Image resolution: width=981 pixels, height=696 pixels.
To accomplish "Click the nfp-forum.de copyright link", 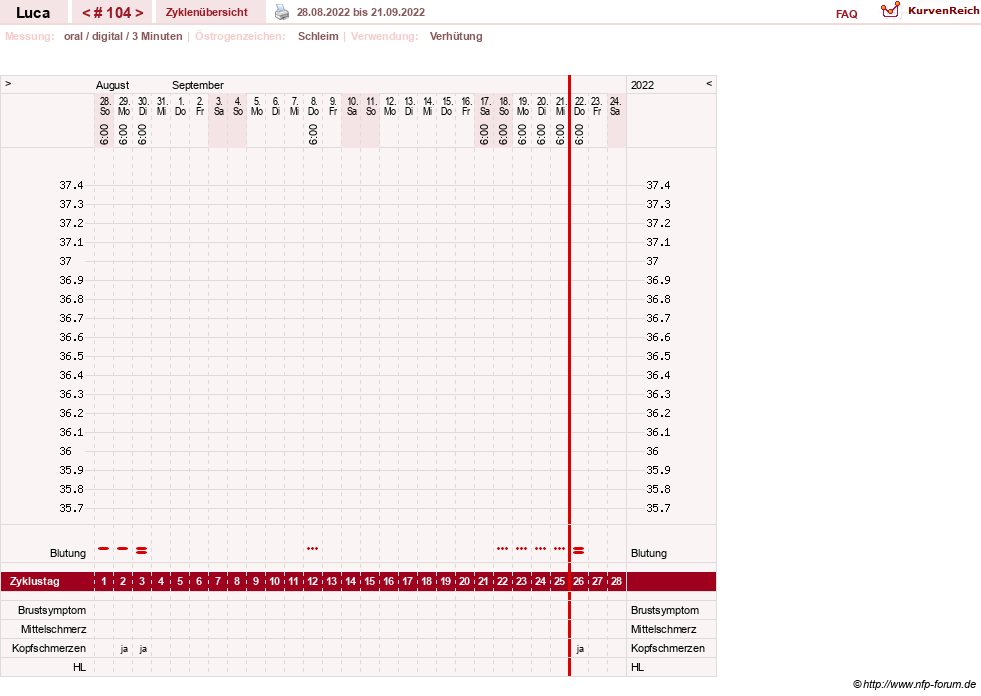I will pyautogui.click(x=914, y=685).
